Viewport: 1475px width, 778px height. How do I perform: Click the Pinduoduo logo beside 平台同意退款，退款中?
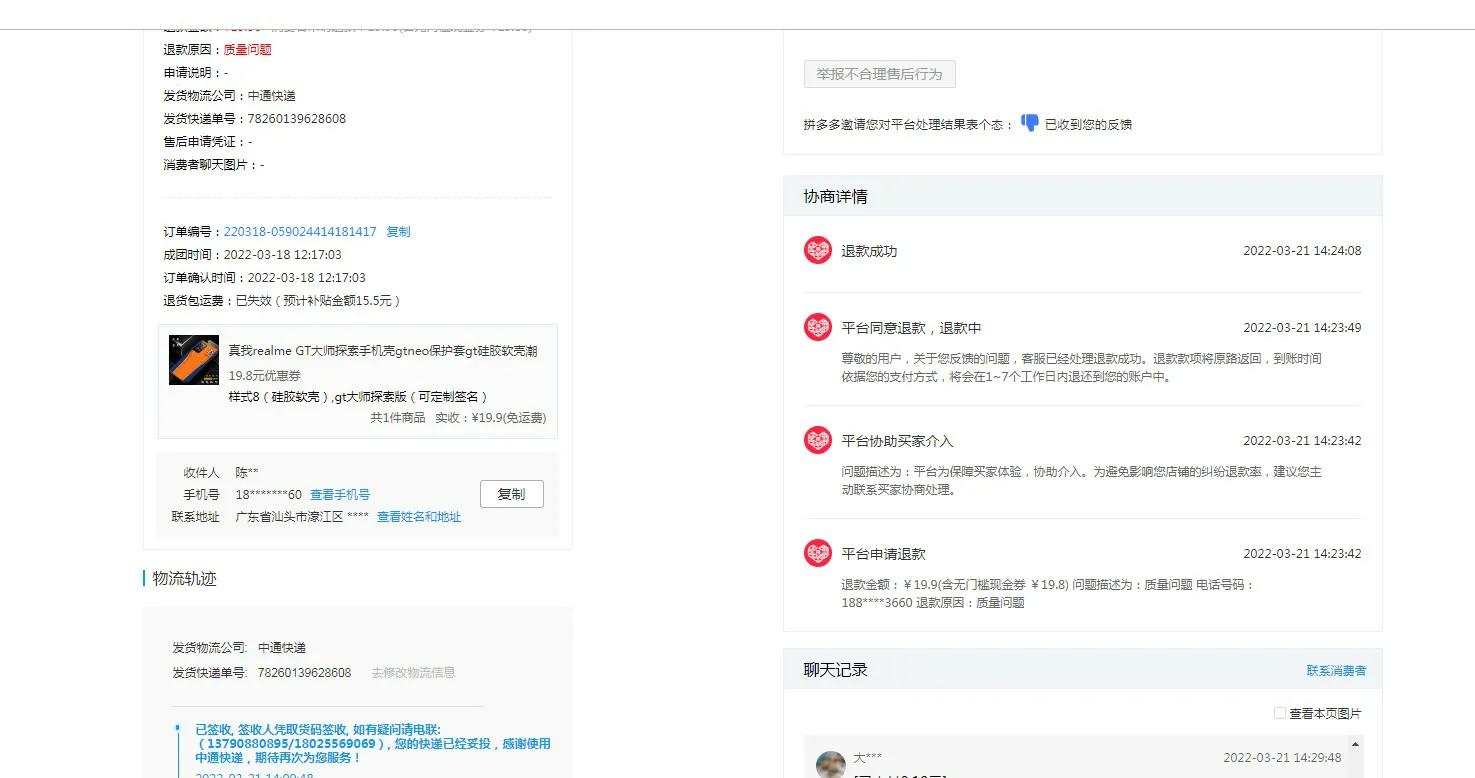point(817,327)
